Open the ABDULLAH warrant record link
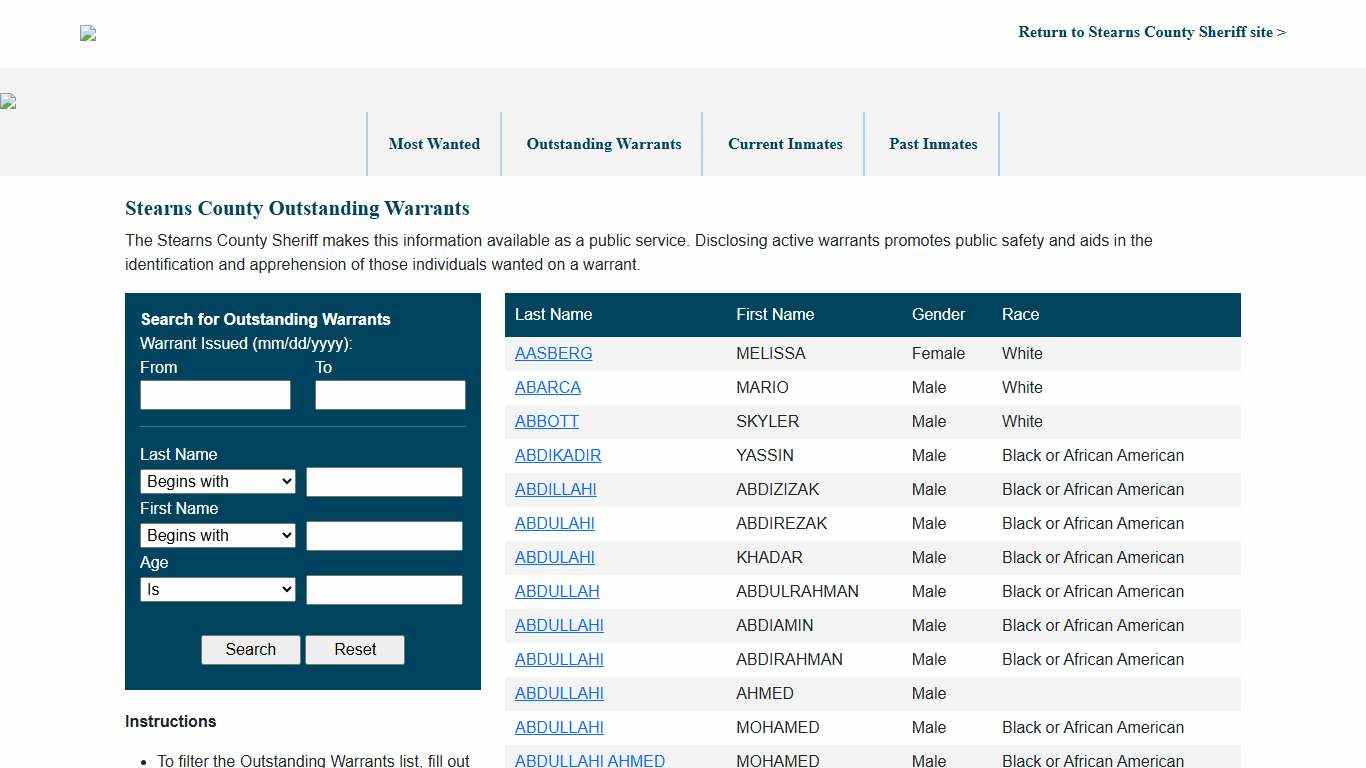The height and width of the screenshot is (768, 1366). pos(556,592)
